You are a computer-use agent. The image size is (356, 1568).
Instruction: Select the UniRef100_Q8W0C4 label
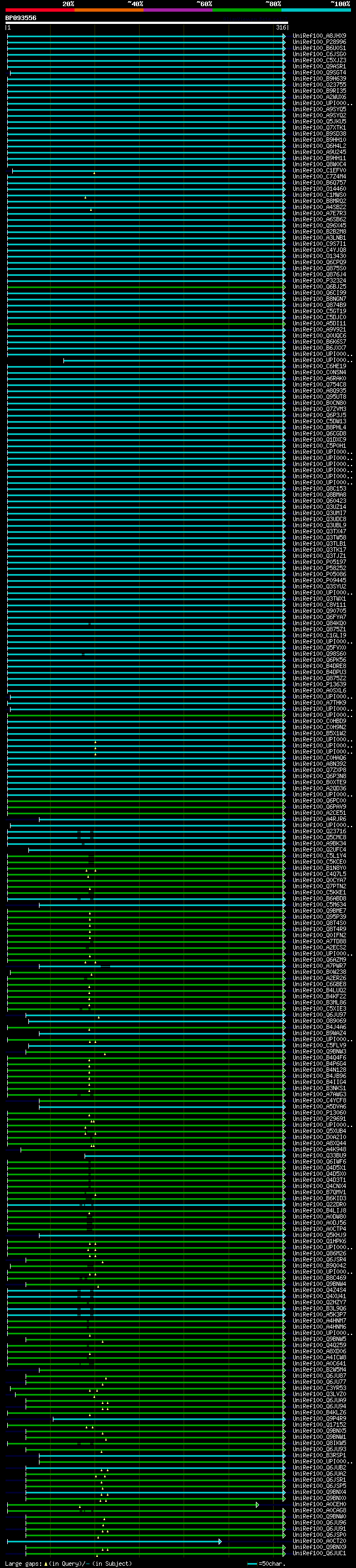[x=319, y=164]
